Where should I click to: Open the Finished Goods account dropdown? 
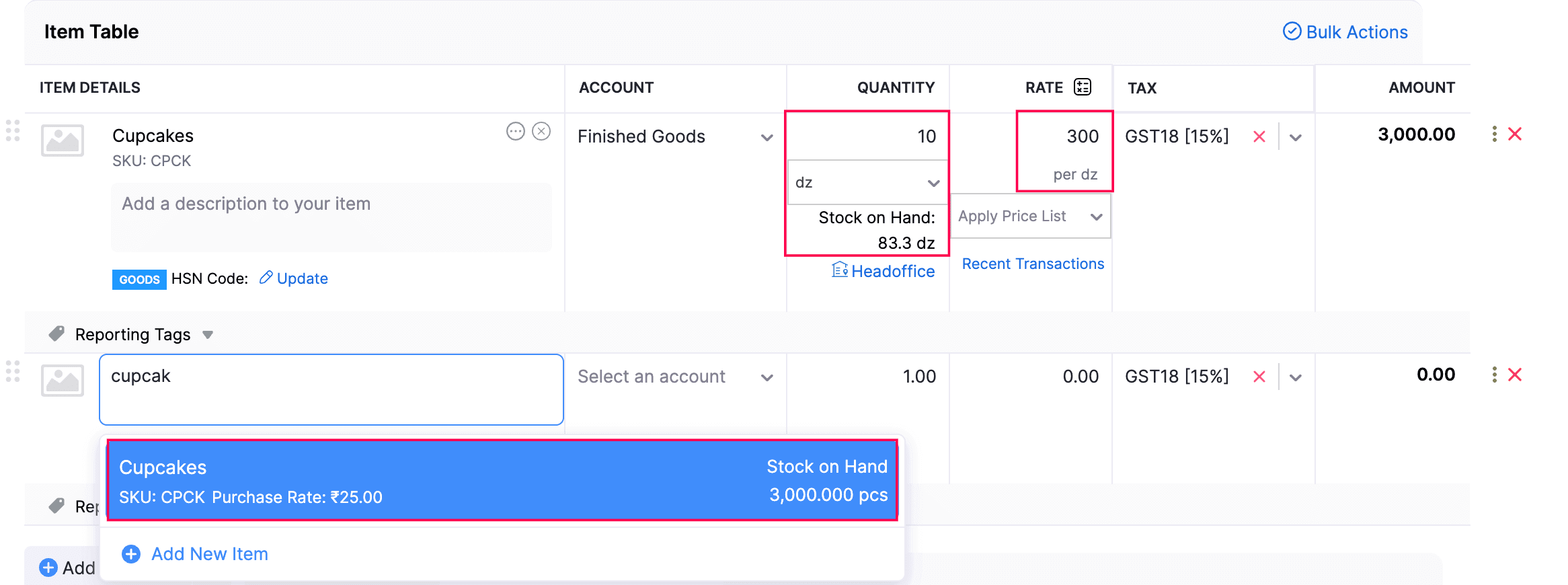(x=767, y=137)
